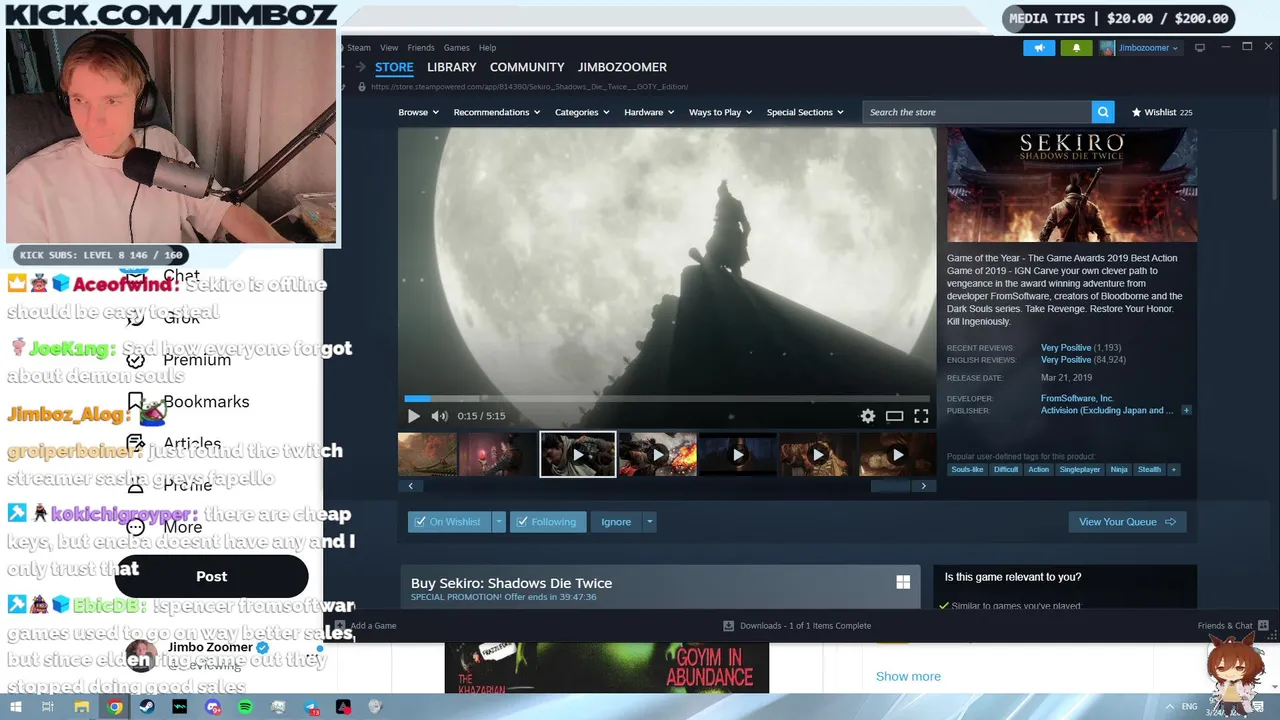Open Discord from the taskbar
The image size is (1280, 720).
click(212, 707)
